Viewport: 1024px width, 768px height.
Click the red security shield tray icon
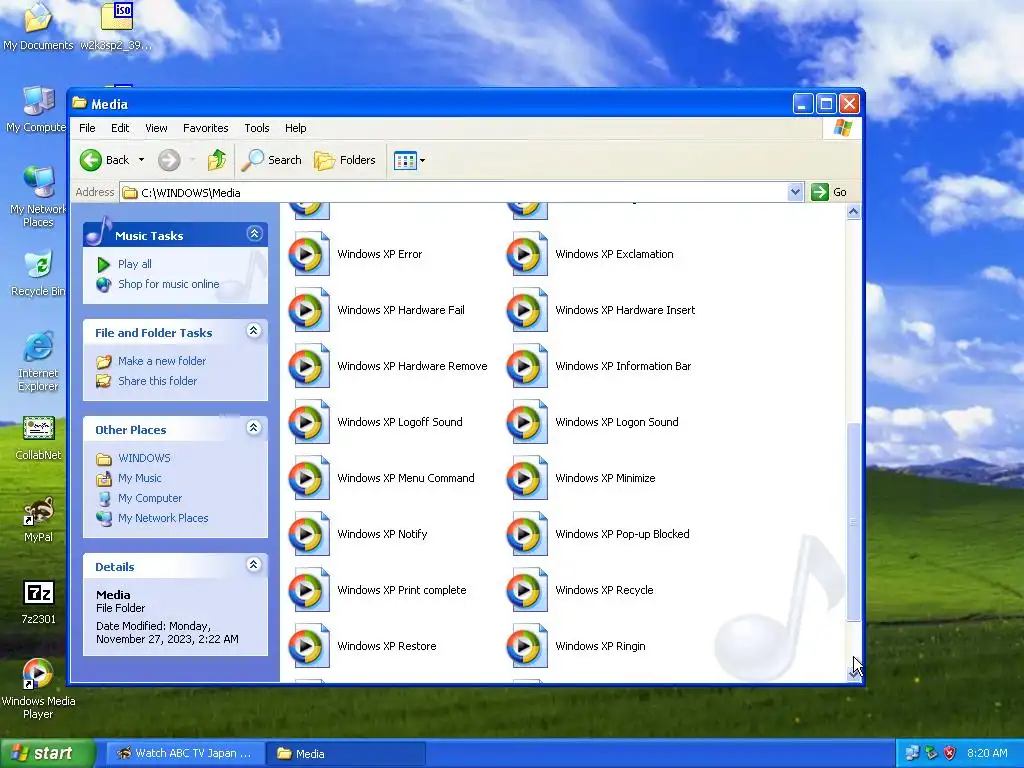950,753
